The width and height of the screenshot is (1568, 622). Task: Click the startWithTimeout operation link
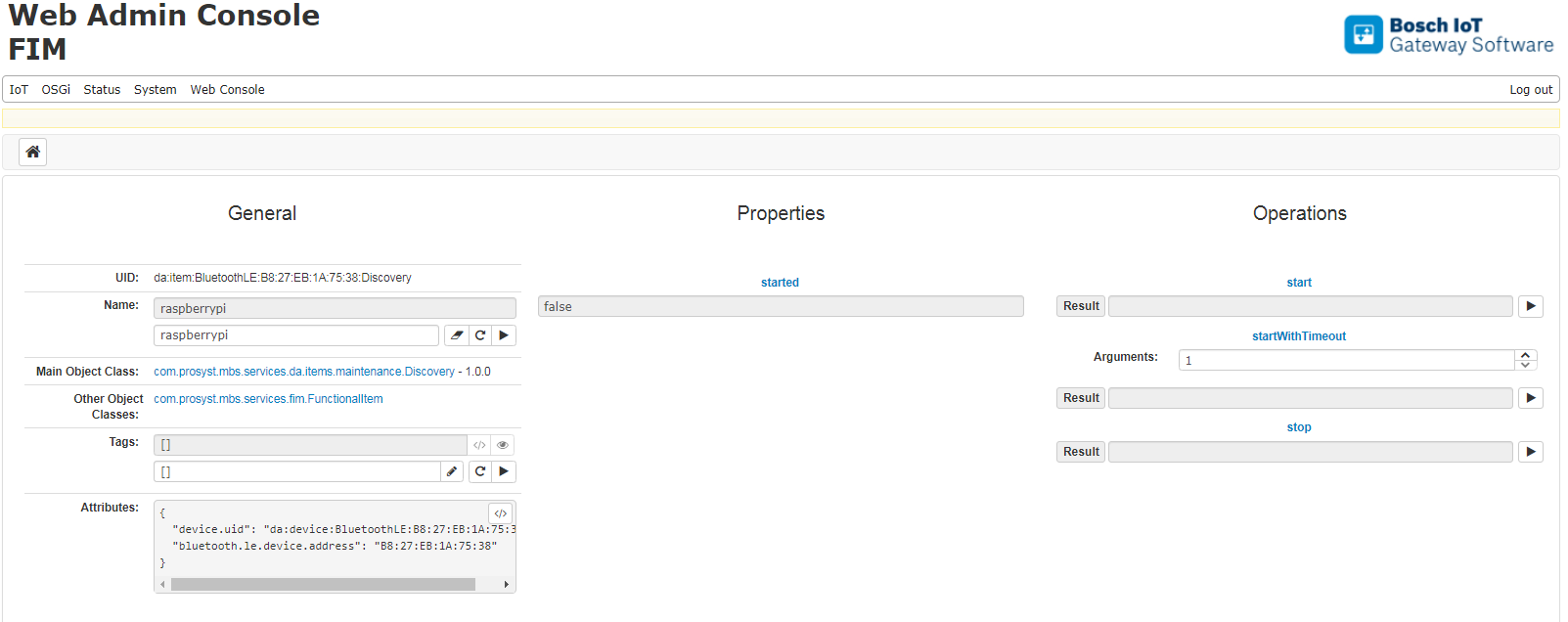(1299, 336)
